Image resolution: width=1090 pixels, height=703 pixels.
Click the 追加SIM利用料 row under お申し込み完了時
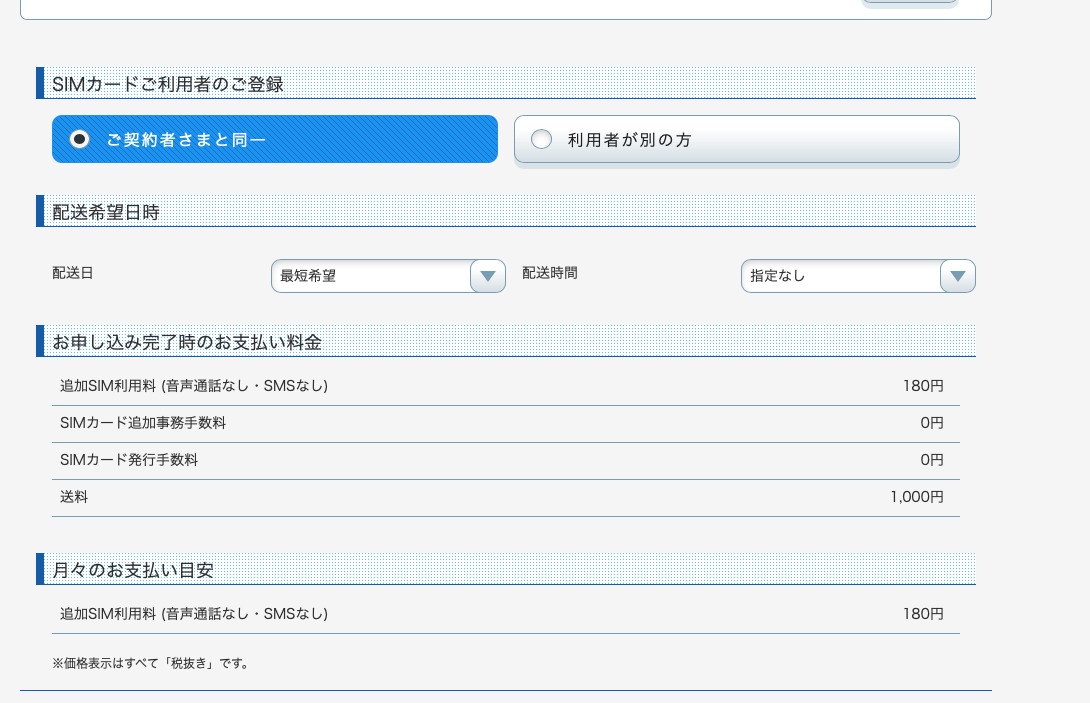point(194,386)
